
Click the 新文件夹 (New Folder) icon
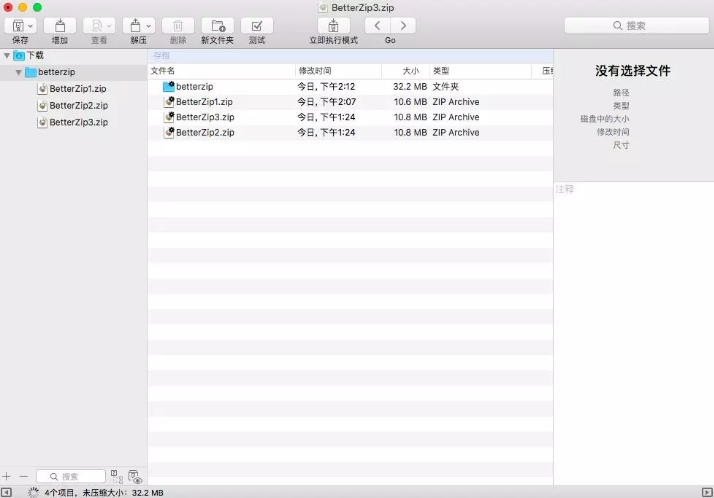218,25
